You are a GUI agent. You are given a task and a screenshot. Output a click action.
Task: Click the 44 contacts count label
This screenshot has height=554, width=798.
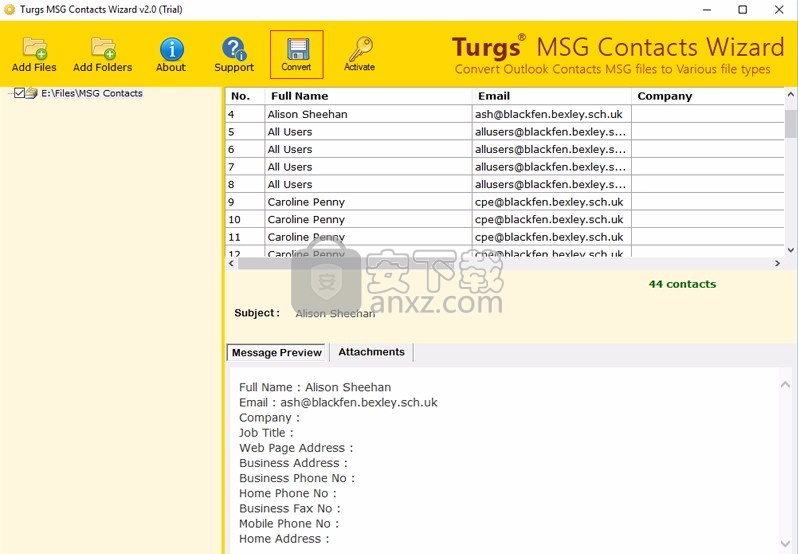(x=682, y=284)
